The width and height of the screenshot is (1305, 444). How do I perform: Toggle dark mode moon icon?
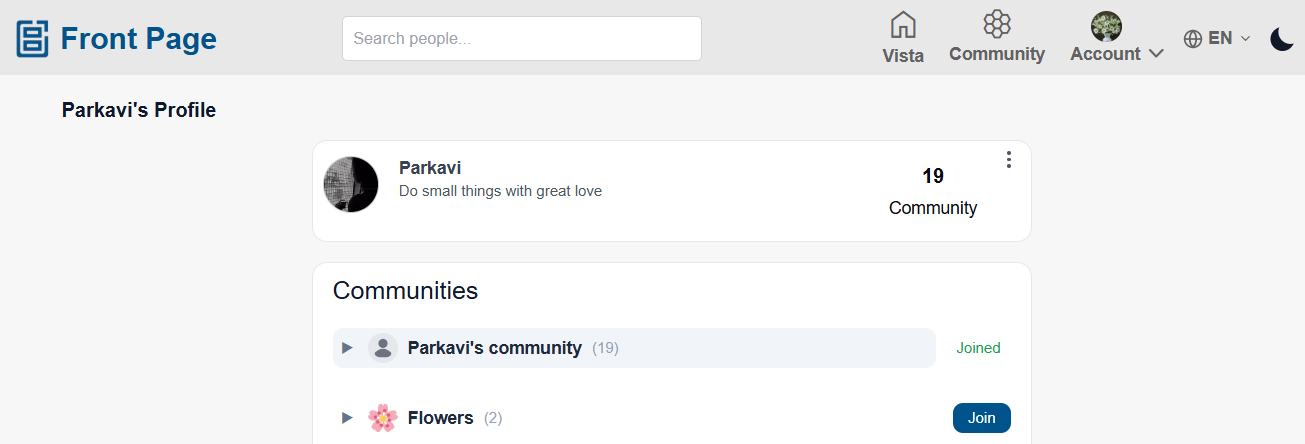(x=1282, y=39)
